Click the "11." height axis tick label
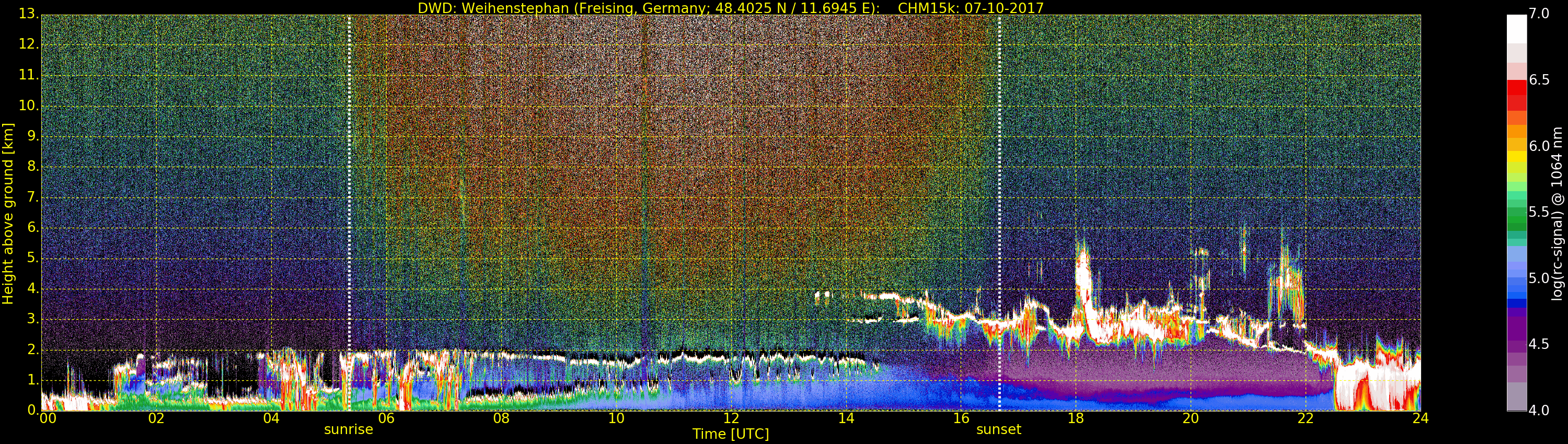 pos(29,75)
